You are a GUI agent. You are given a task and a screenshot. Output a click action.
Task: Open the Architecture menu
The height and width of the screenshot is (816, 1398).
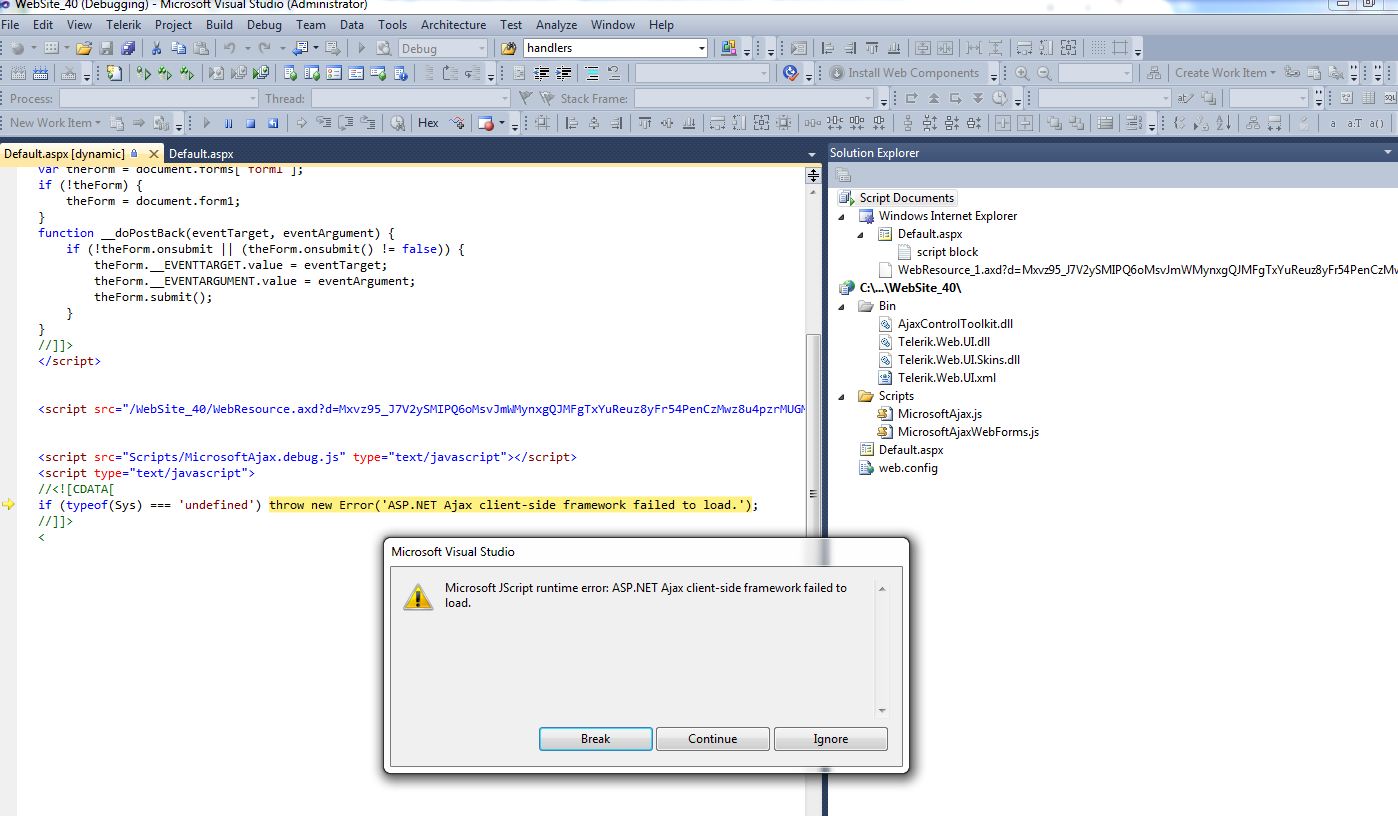pos(453,24)
